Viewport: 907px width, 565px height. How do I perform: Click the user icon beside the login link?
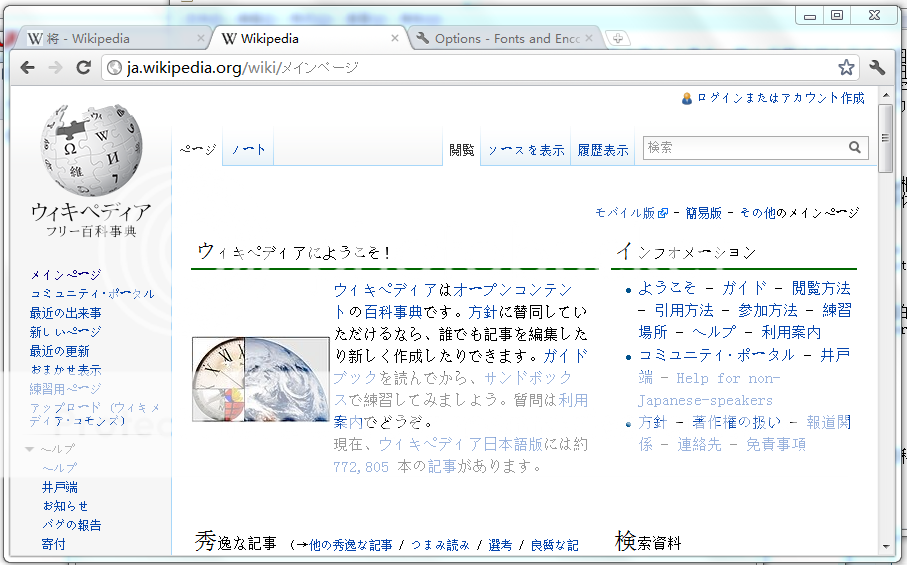(687, 98)
